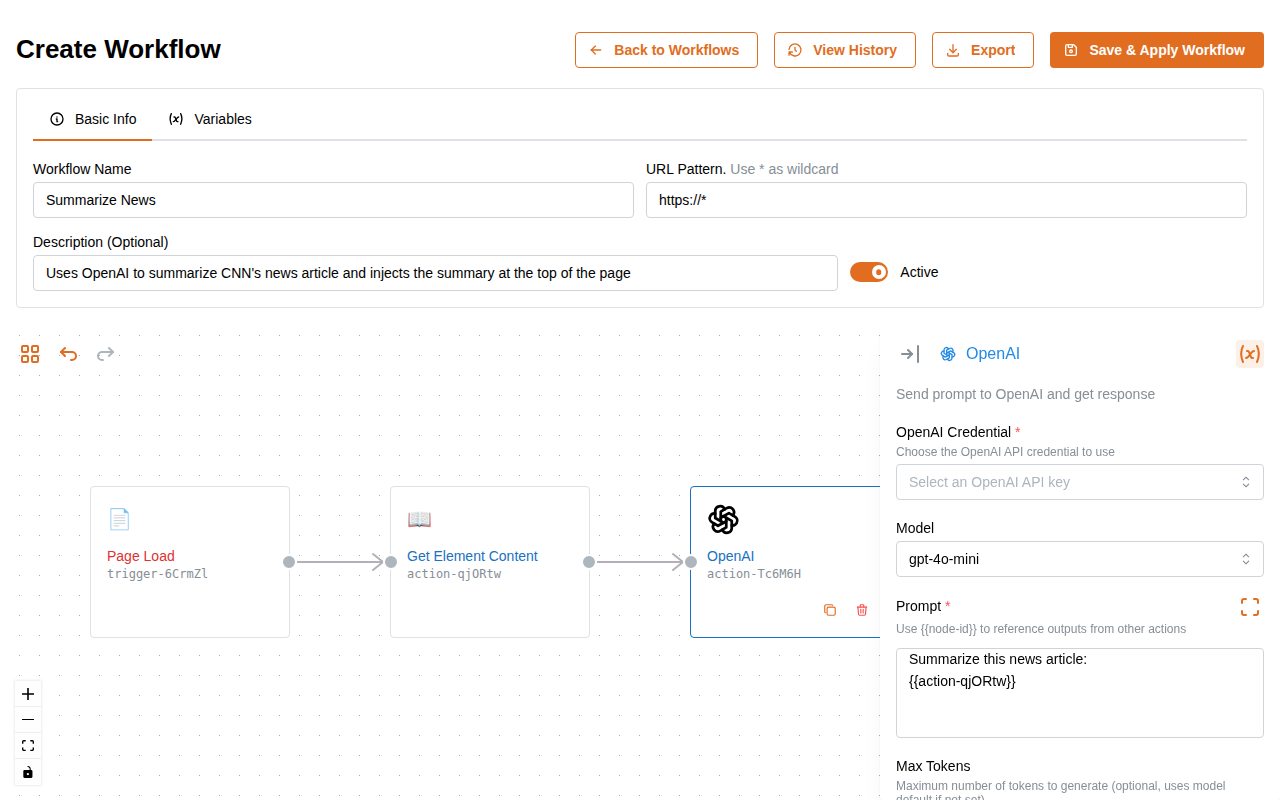Open the OpenAI API key credential dropdown

[x=1079, y=481]
